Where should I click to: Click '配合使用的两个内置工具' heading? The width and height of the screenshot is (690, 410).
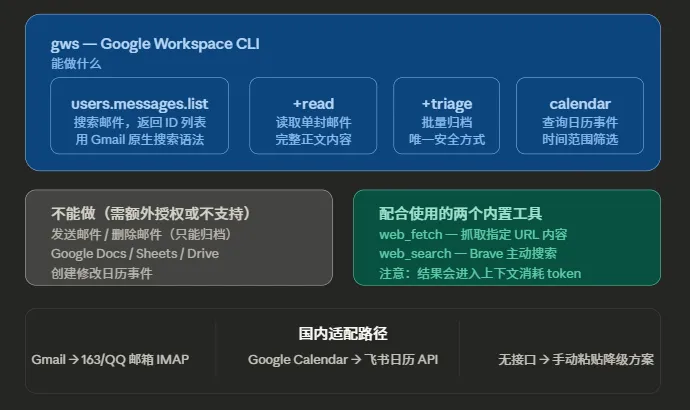pos(460,213)
